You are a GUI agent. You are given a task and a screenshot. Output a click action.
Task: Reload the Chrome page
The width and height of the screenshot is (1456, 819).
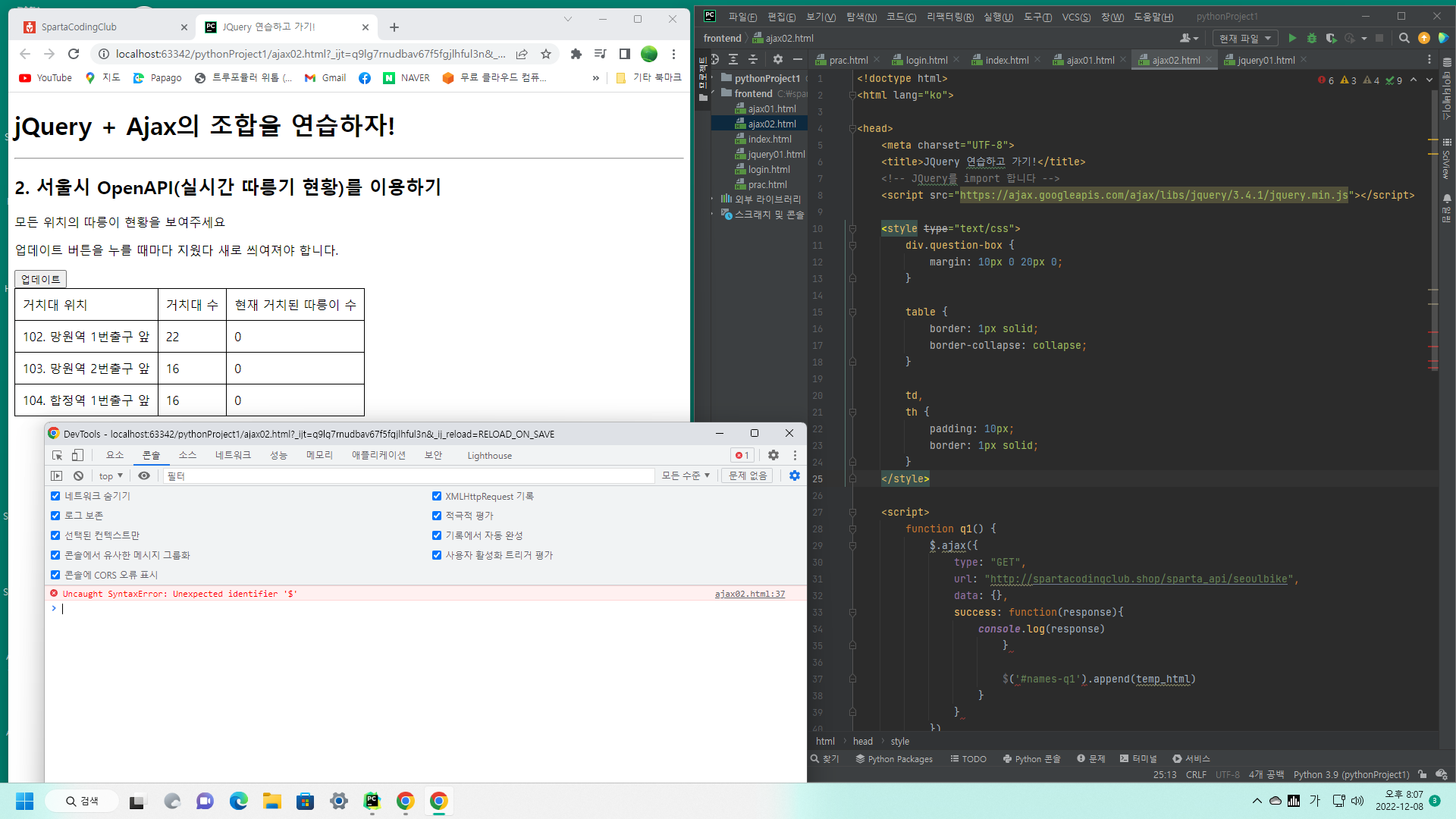[74, 54]
